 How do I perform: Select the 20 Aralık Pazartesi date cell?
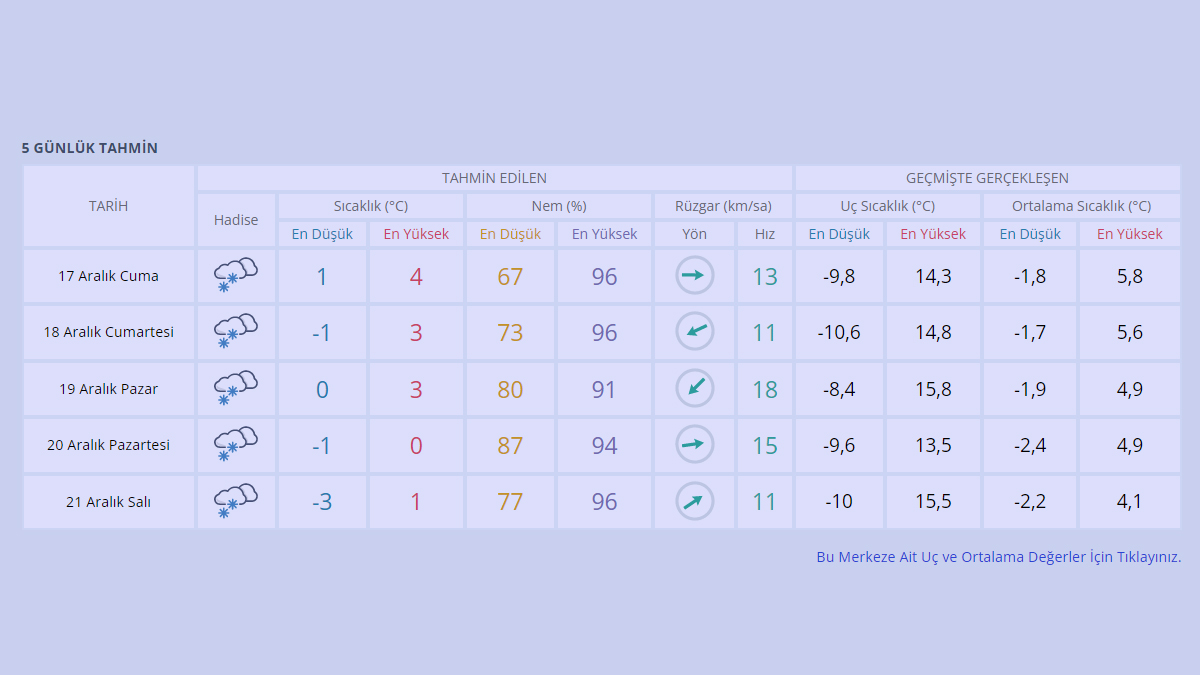[x=108, y=445]
